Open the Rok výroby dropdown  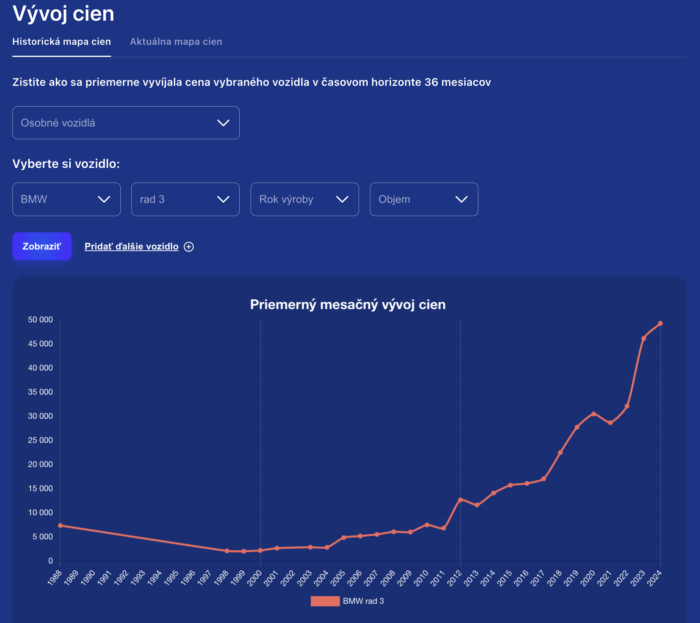[x=304, y=199]
